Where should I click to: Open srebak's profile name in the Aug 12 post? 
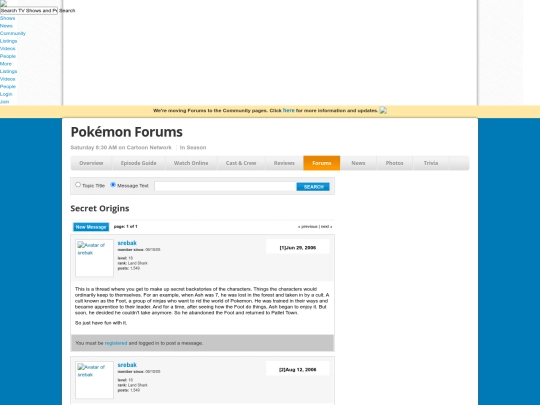(x=127, y=365)
